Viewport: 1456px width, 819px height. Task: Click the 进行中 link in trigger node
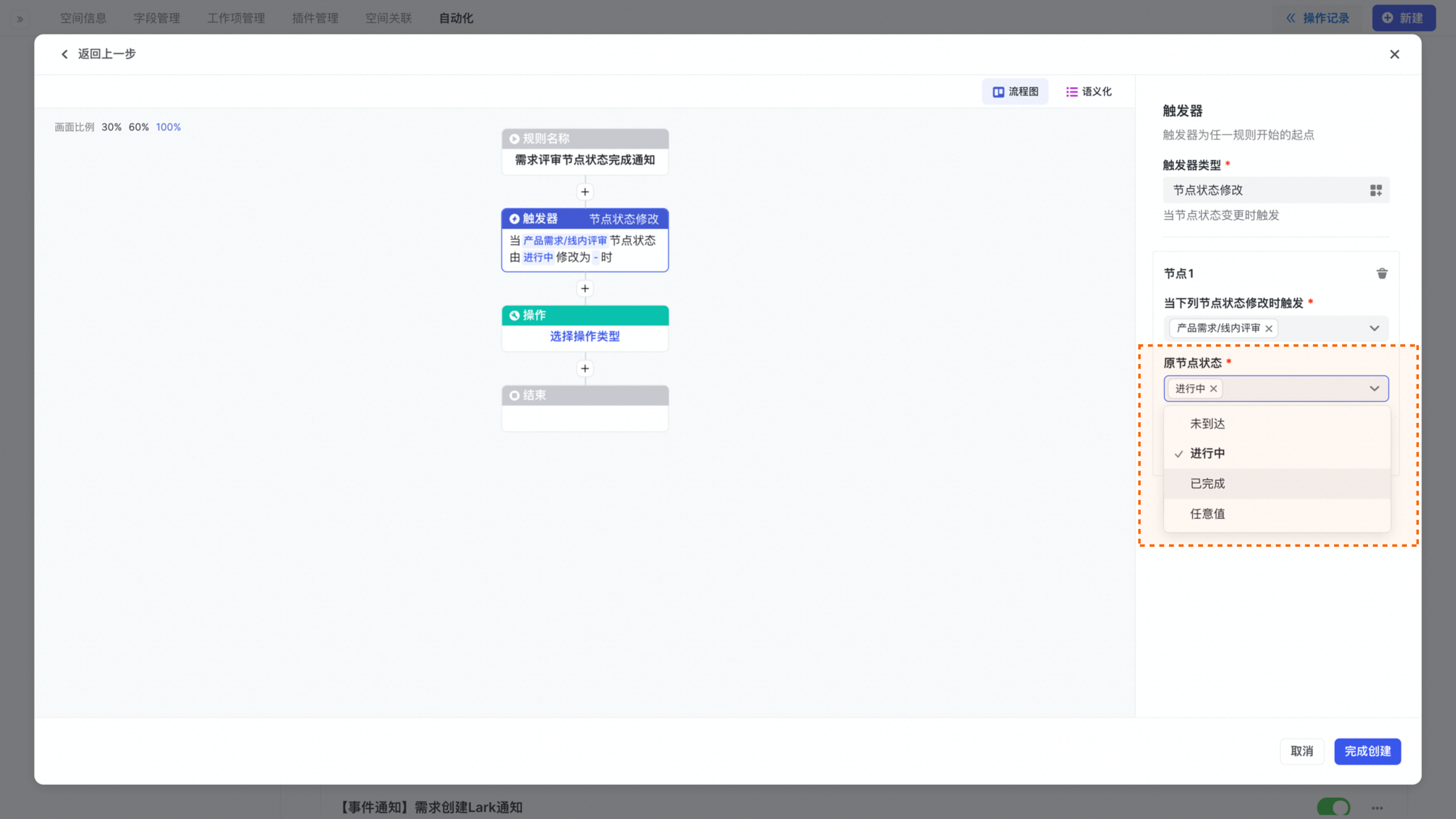[538, 258]
